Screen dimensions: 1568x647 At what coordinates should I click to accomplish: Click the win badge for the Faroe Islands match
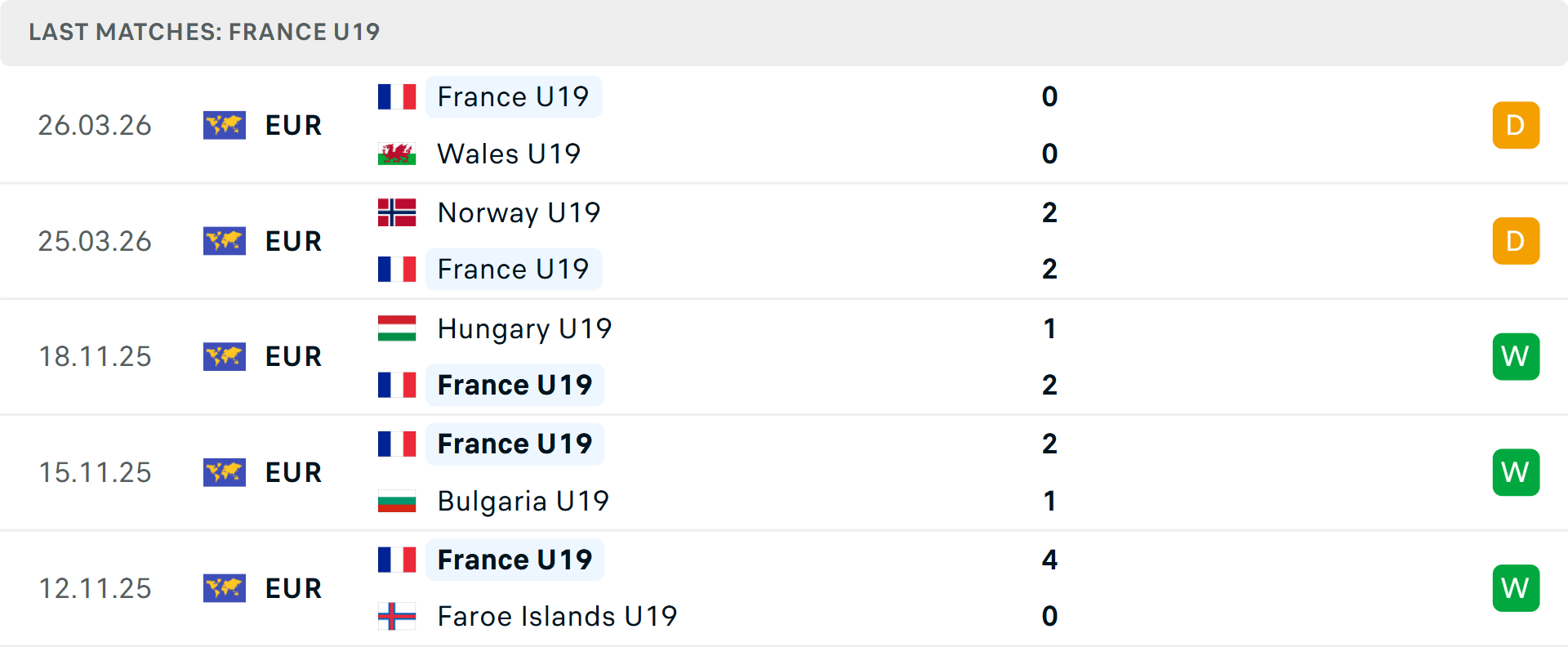[x=1516, y=588]
